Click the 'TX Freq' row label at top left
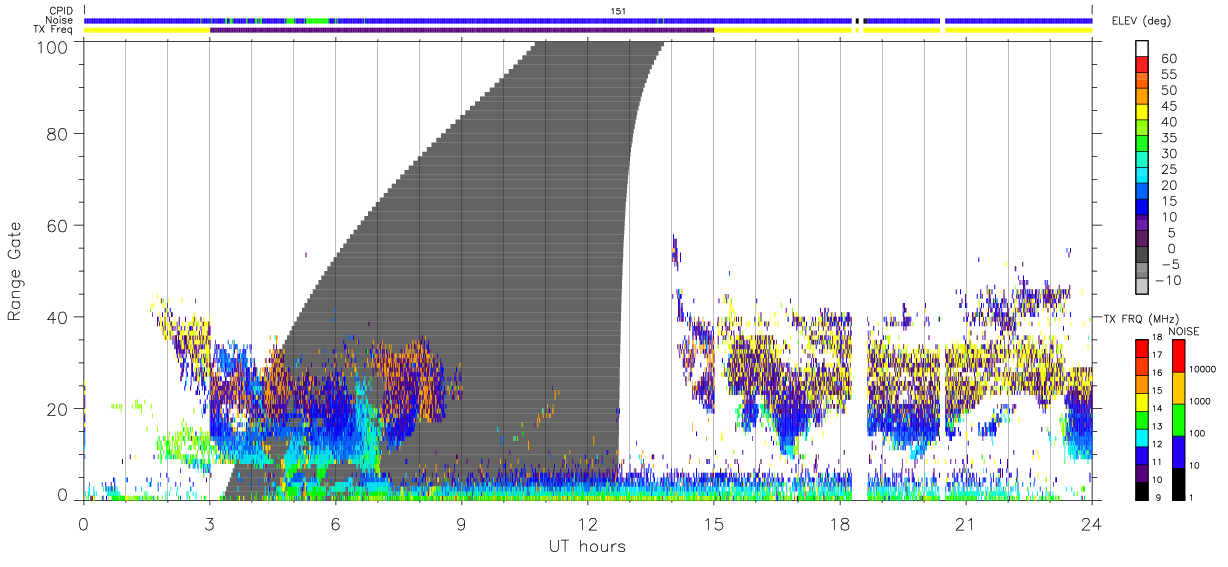Viewport: 1228px width, 567px height. (54, 30)
